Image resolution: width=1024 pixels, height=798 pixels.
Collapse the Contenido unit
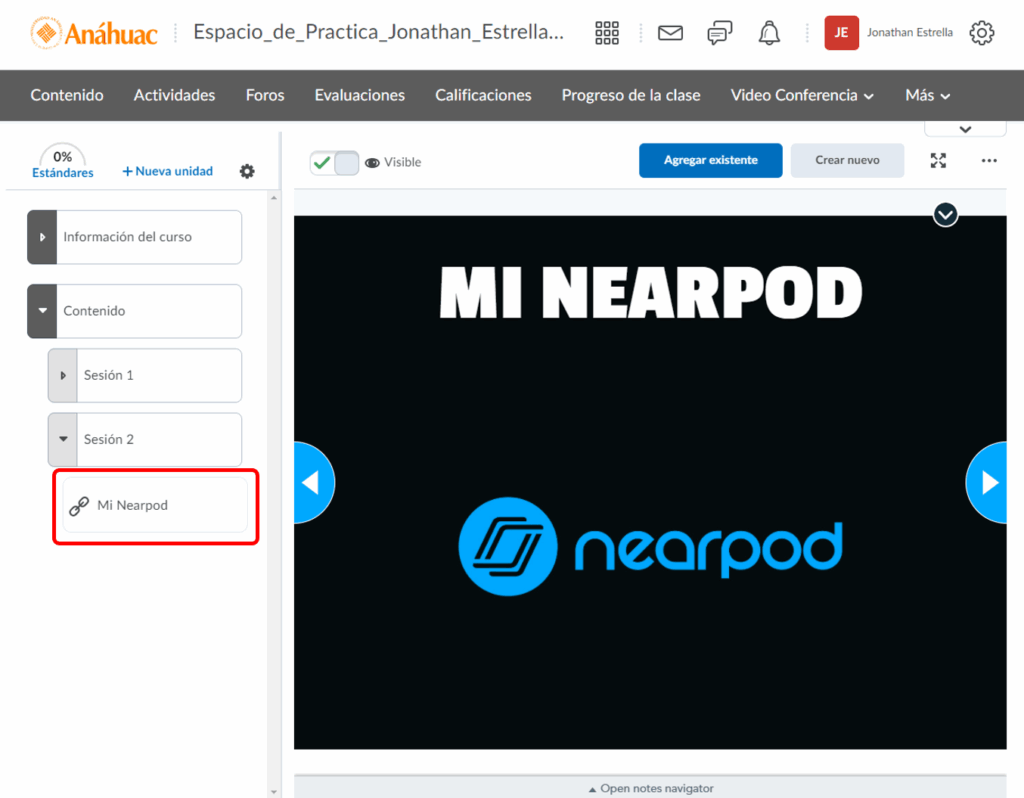pos(42,311)
